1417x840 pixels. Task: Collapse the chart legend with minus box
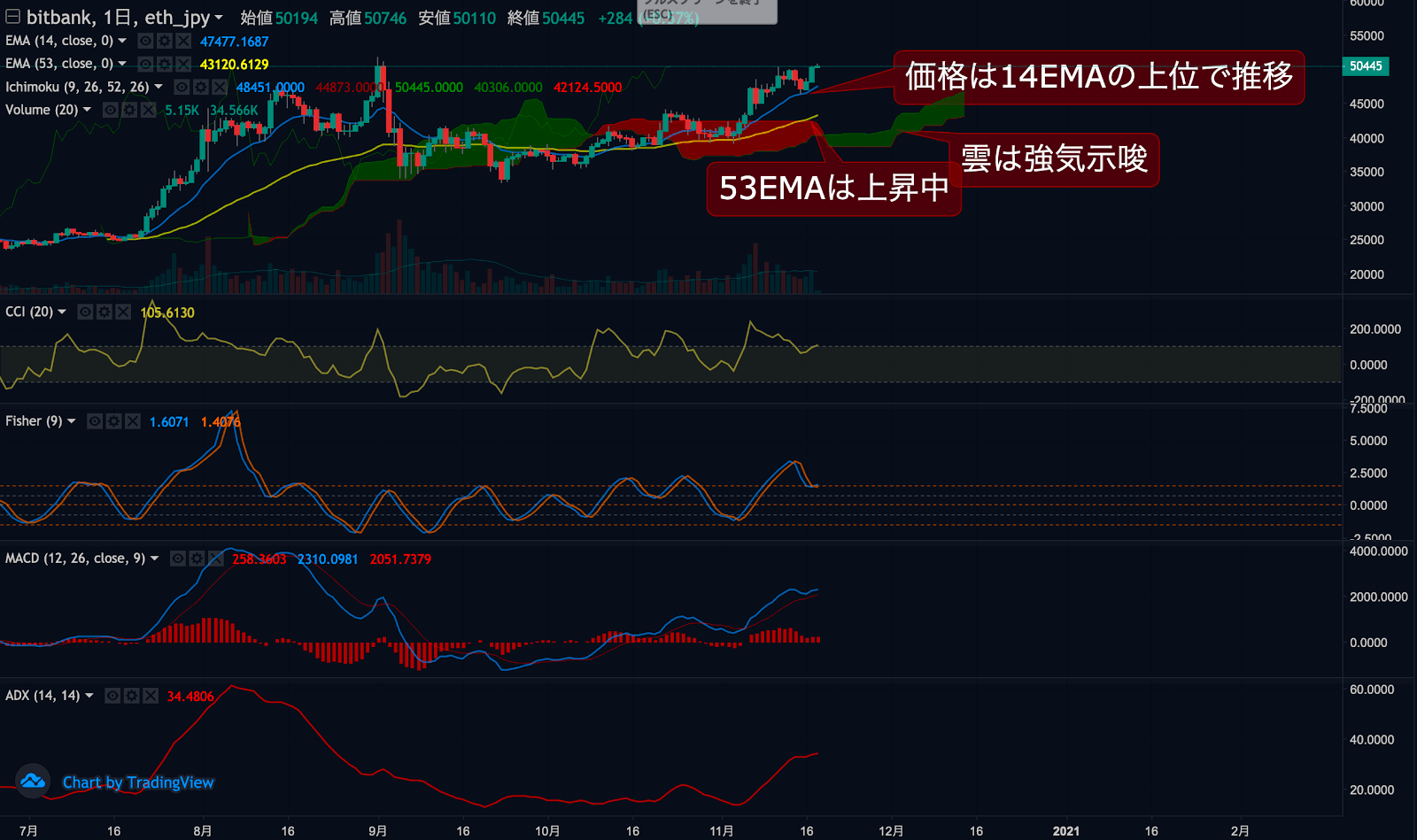[x=12, y=17]
